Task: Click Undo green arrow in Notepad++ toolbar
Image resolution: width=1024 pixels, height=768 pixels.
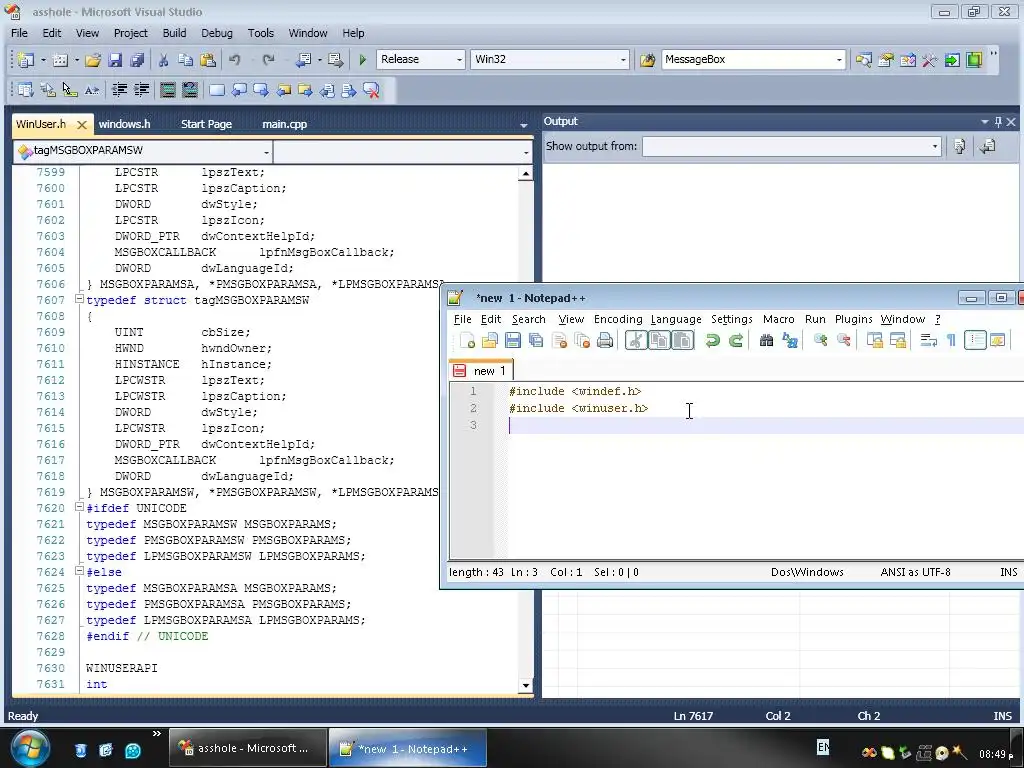Action: (712, 340)
